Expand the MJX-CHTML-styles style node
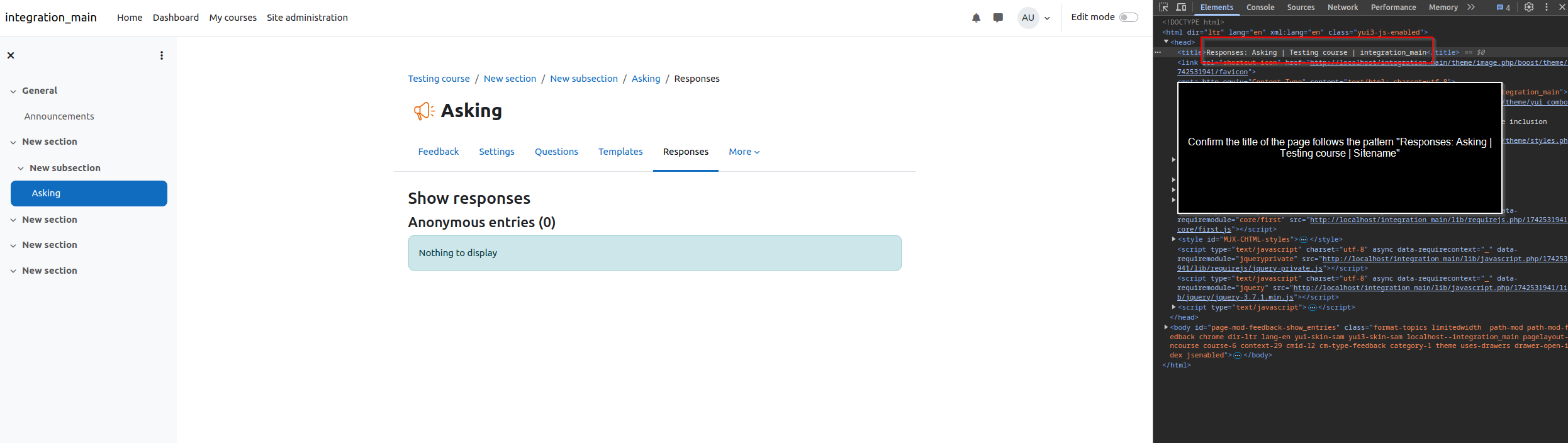1568x443 pixels. 1173,239
